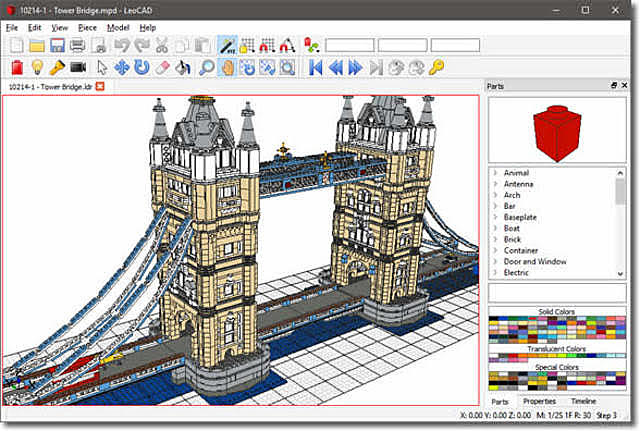
Task: Switch to the Properties tab
Action: (x=539, y=401)
